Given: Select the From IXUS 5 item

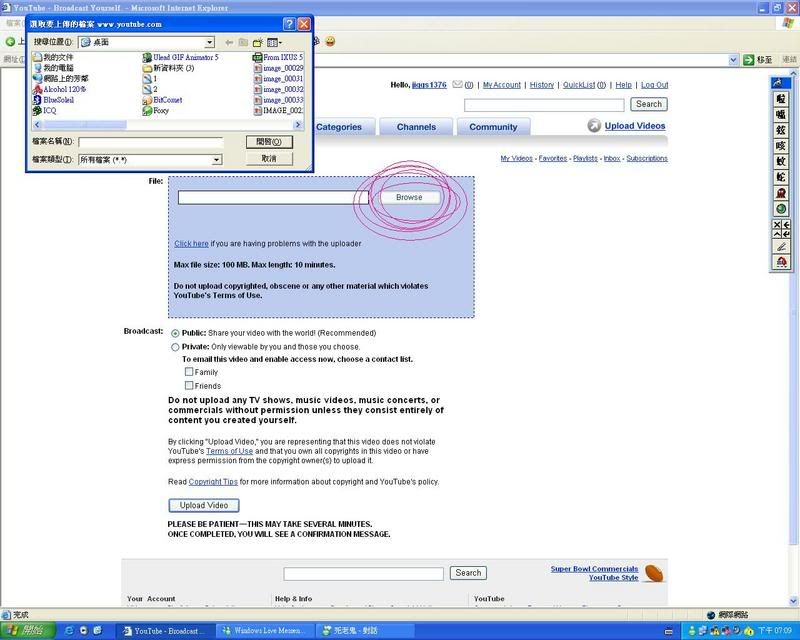Looking at the screenshot, I should tap(278, 57).
